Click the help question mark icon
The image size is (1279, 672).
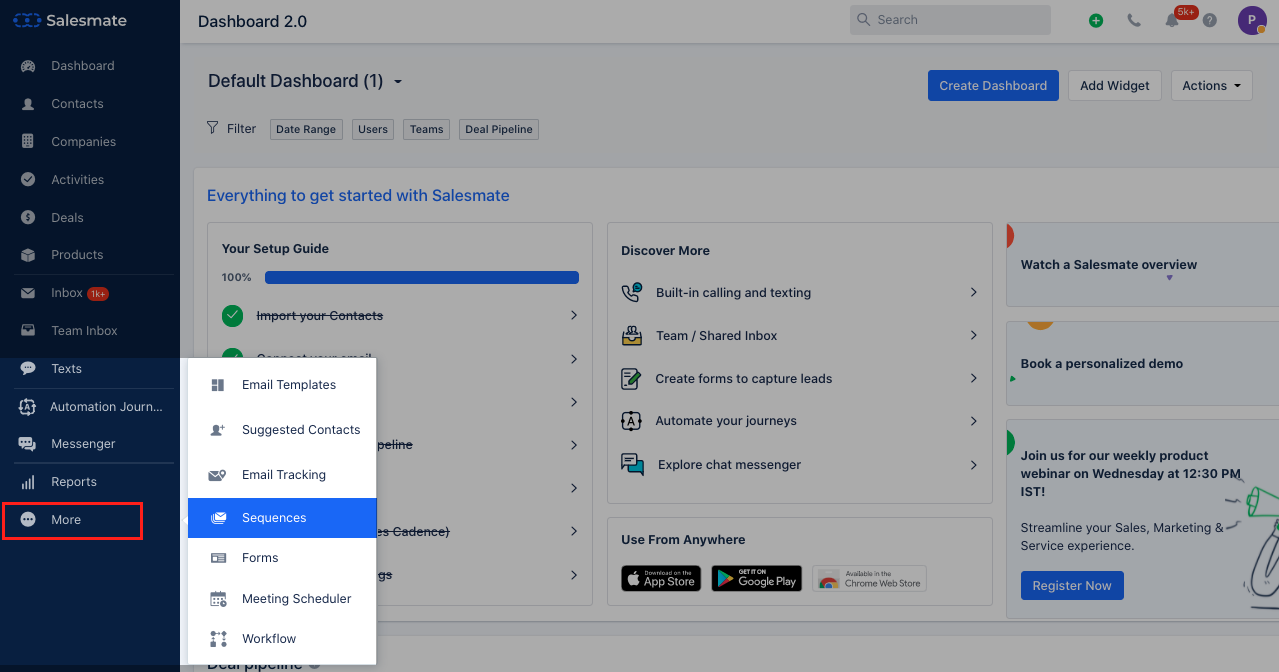click(x=1210, y=20)
